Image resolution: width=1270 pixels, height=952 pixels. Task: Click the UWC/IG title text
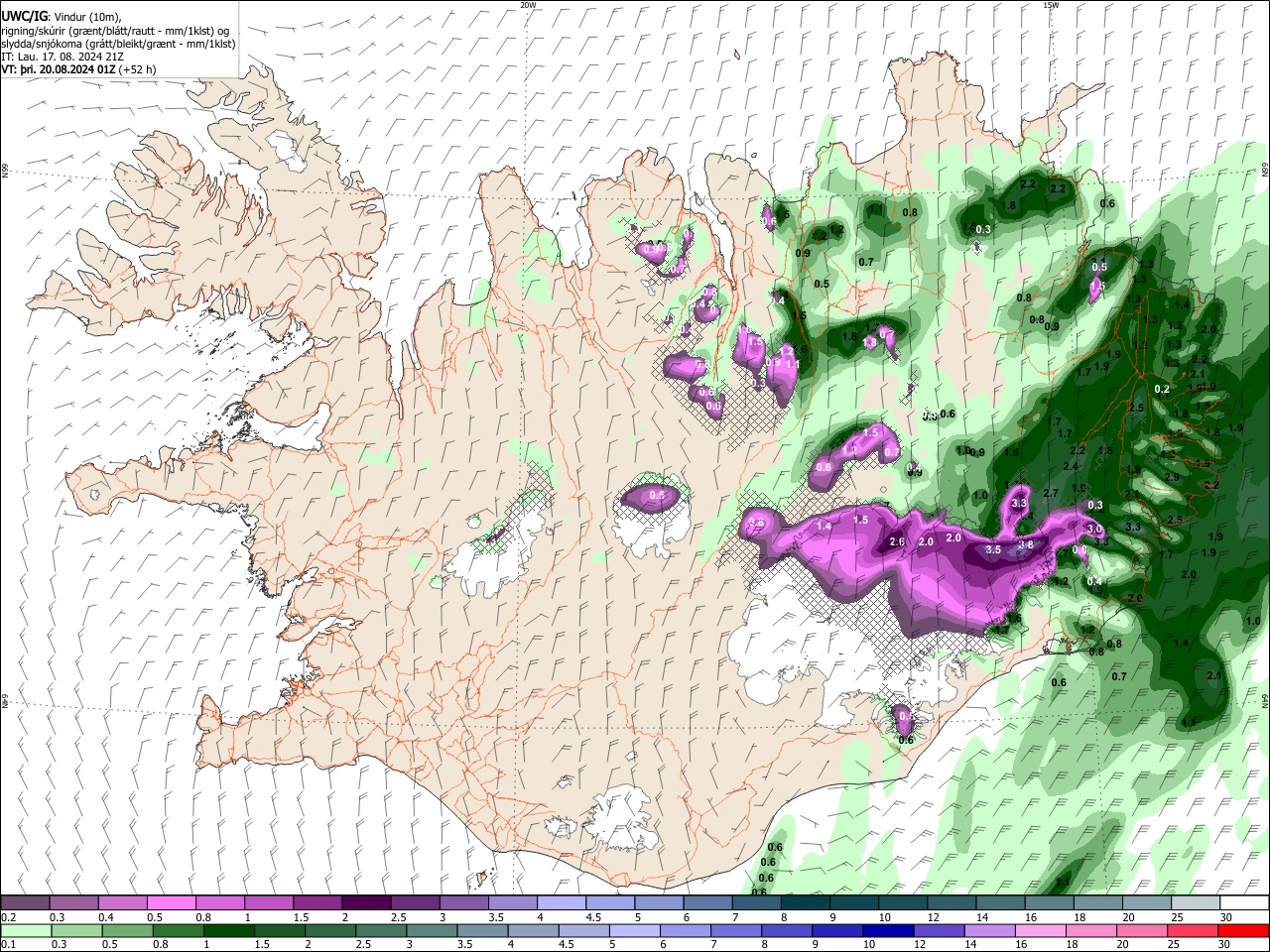click(24, 16)
